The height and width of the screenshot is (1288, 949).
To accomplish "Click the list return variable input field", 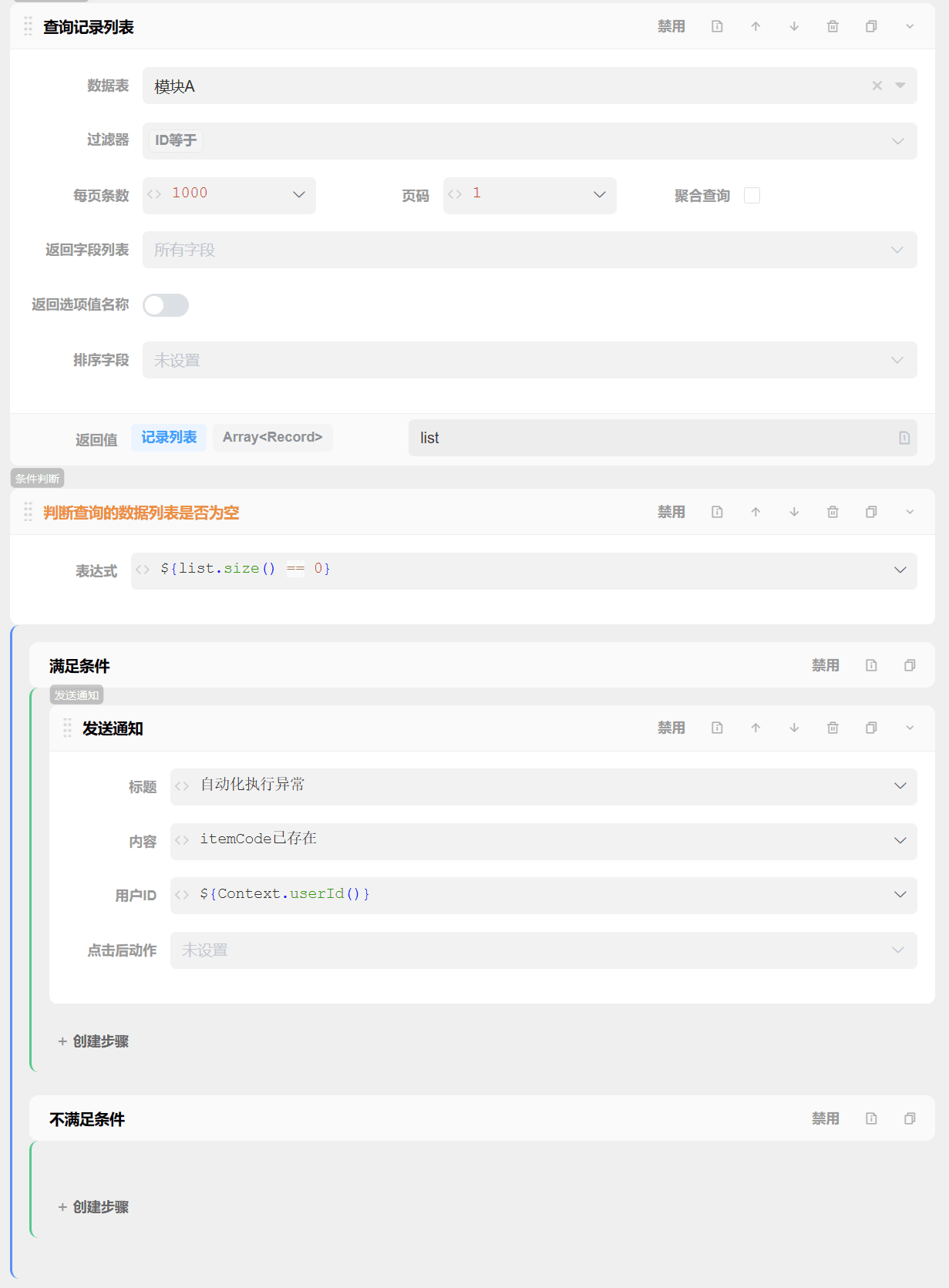I will [655, 438].
